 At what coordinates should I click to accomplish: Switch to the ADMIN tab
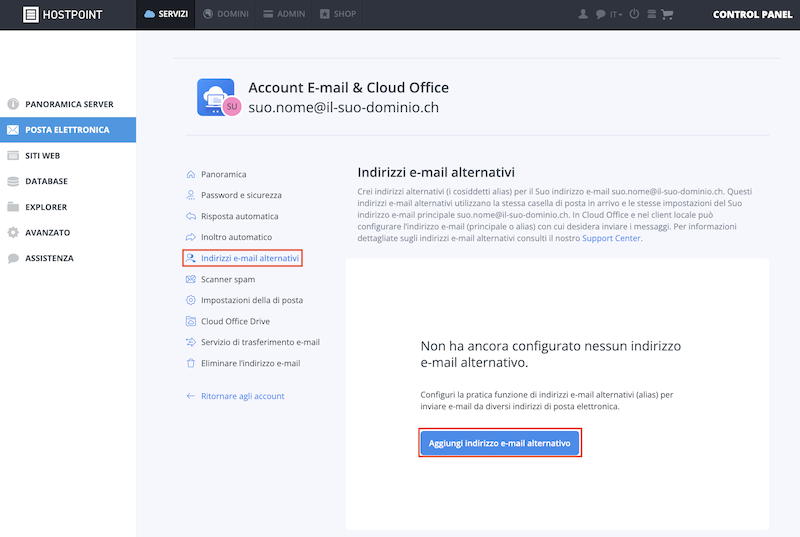click(284, 14)
